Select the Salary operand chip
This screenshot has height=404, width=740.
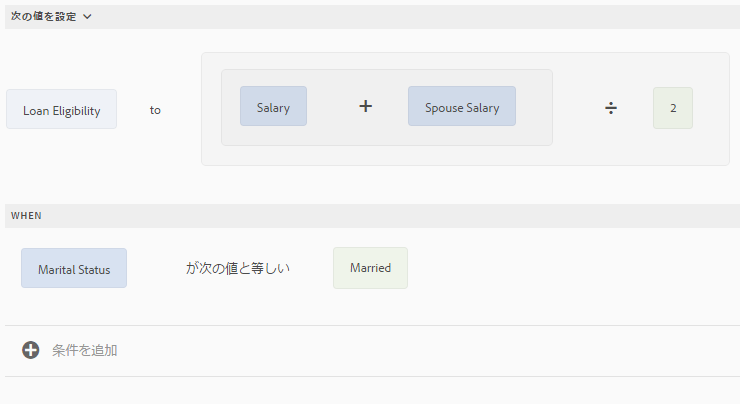(x=273, y=106)
